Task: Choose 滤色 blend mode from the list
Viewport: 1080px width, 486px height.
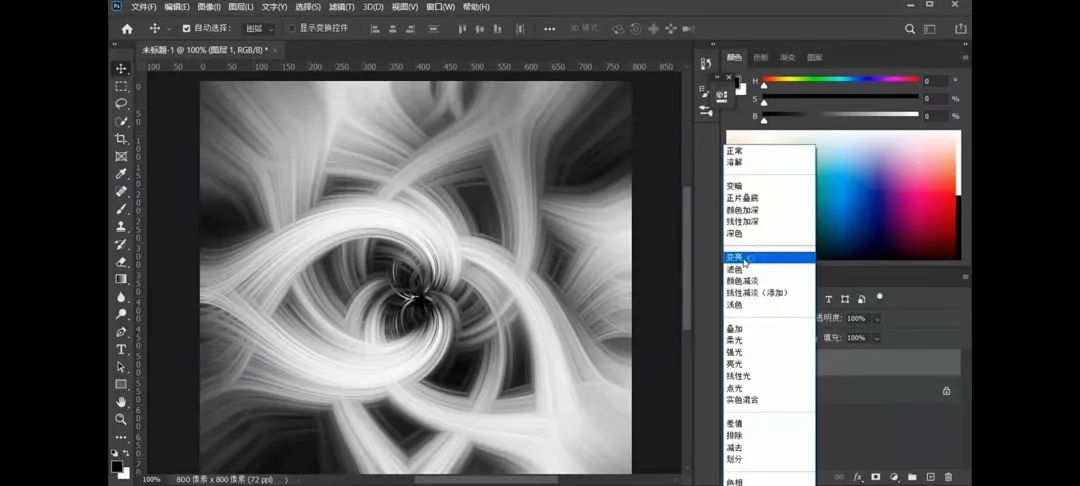Action: 735,270
